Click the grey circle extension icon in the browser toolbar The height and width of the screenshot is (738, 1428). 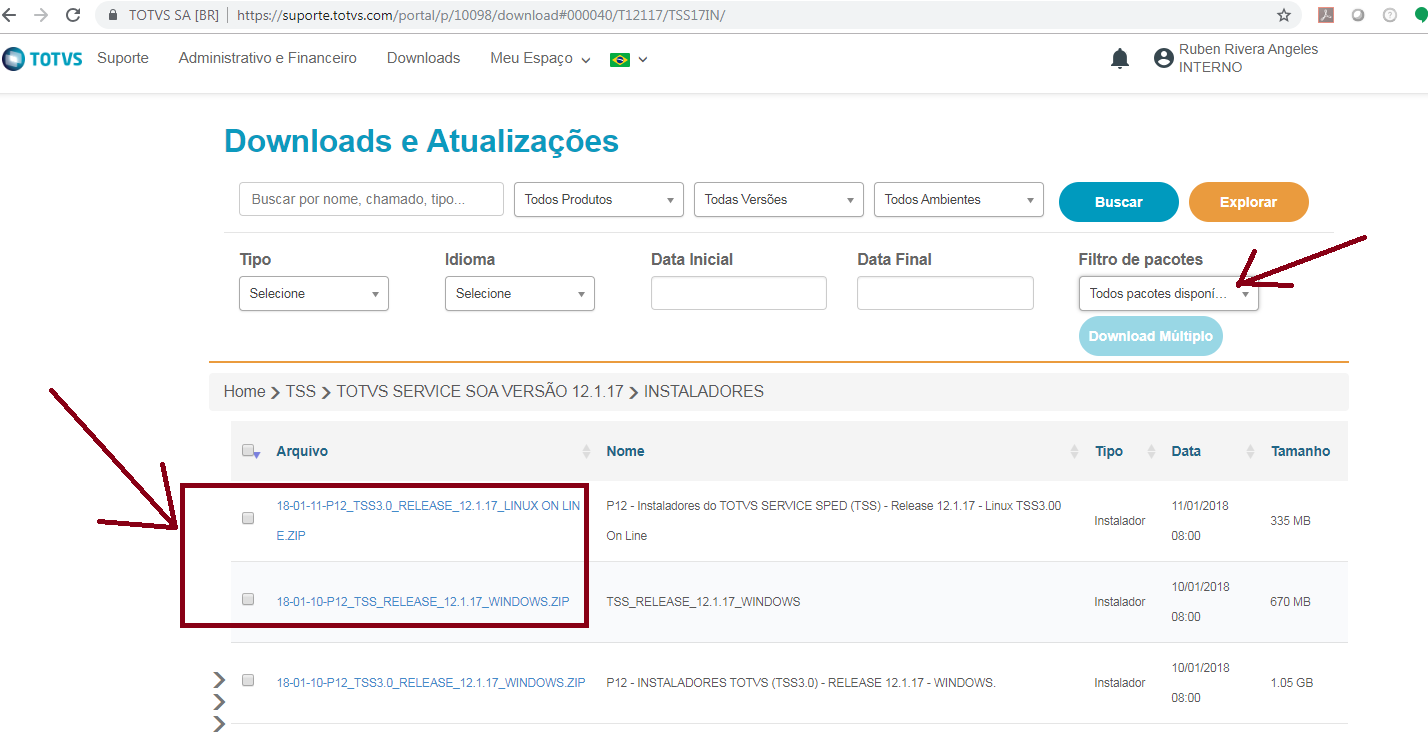[x=1358, y=15]
